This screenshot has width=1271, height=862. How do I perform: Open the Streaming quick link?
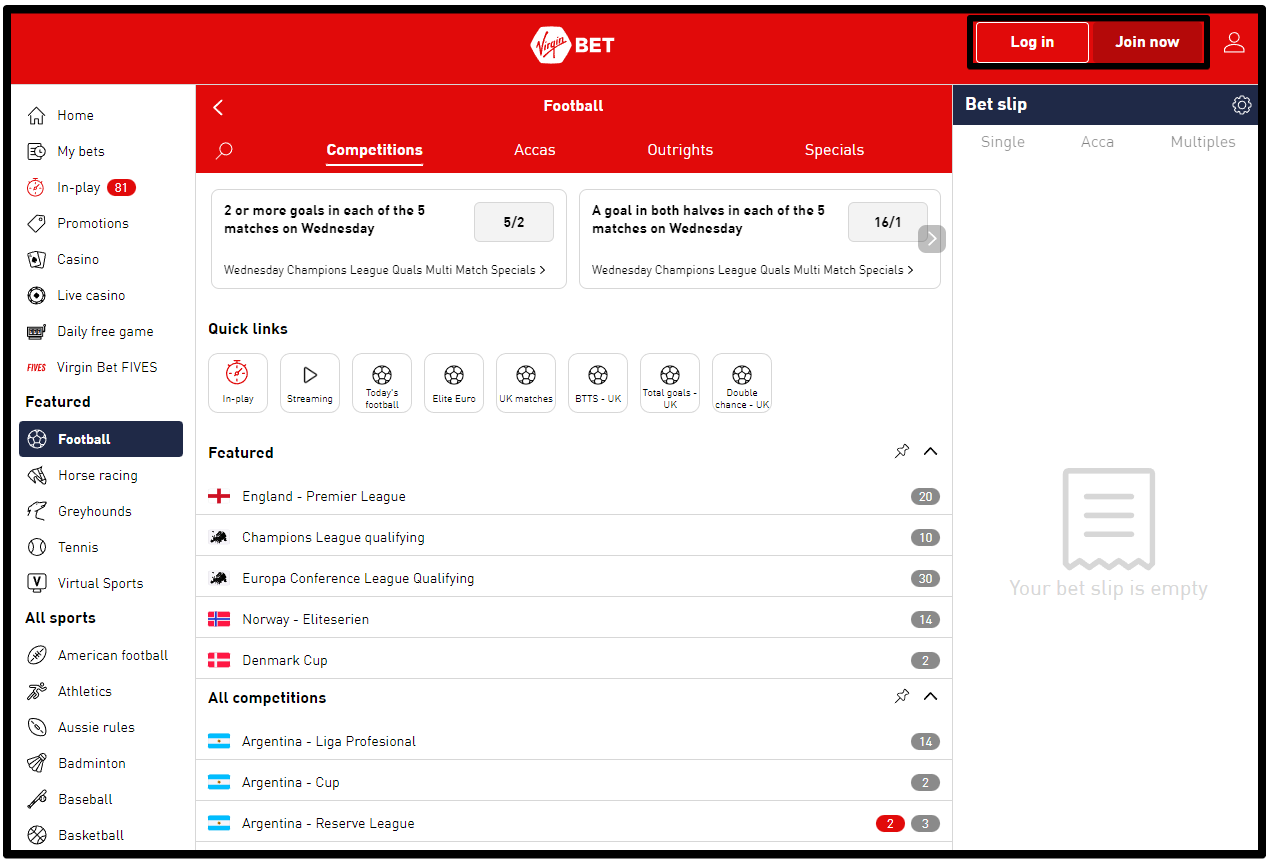[x=310, y=383]
